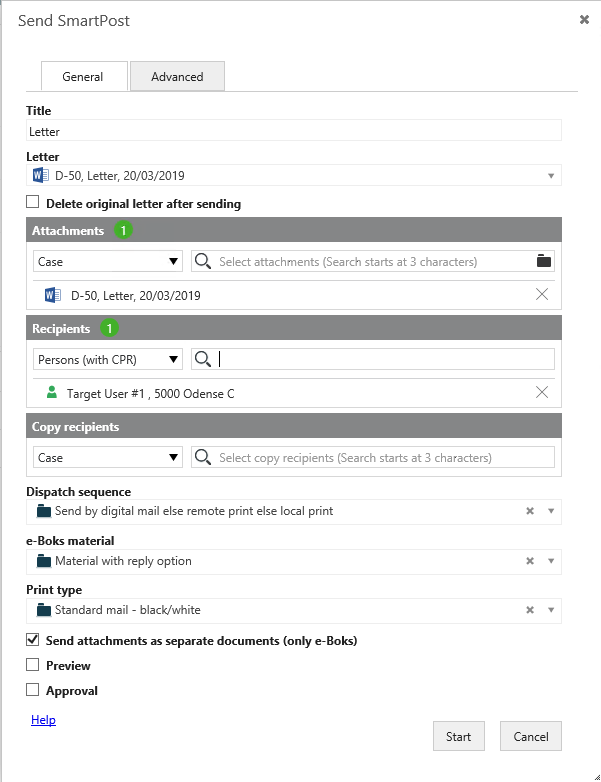The height and width of the screenshot is (782, 601).
Task: Select the General tab
Action: pos(83,77)
